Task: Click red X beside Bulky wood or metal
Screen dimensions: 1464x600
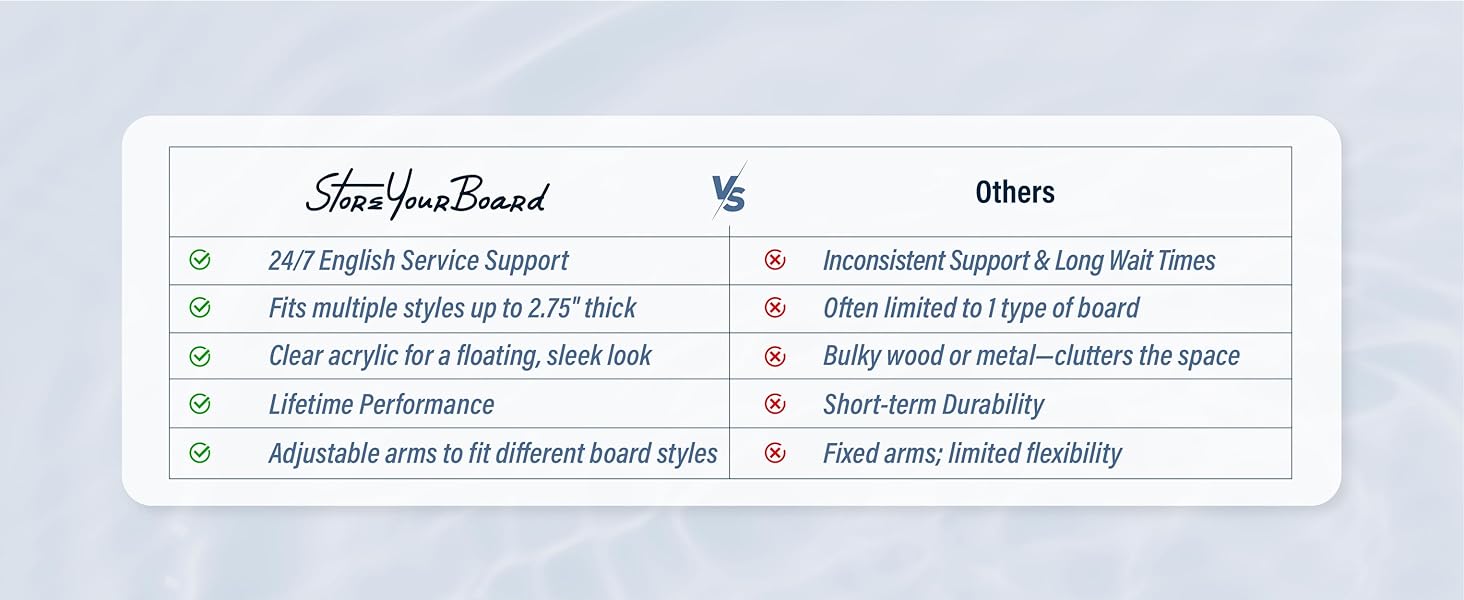Action: pos(775,356)
